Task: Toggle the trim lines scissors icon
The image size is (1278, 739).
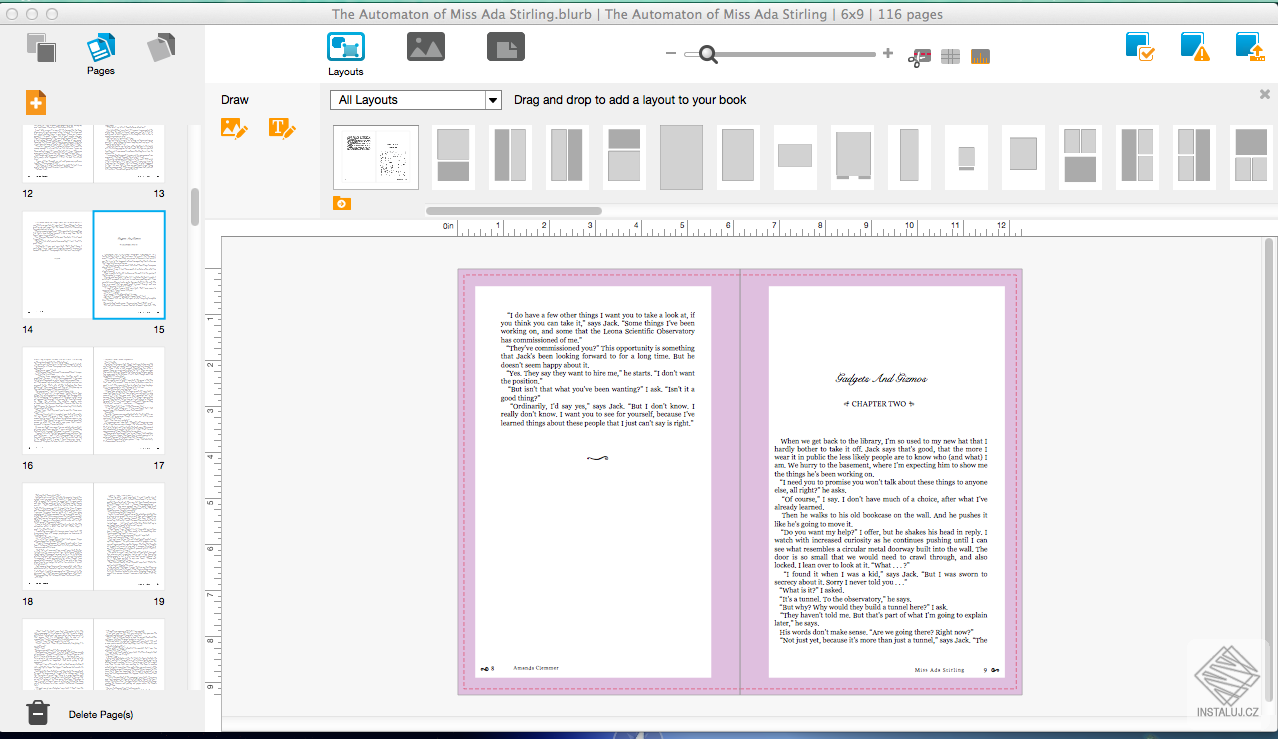Action: pyautogui.click(x=919, y=57)
